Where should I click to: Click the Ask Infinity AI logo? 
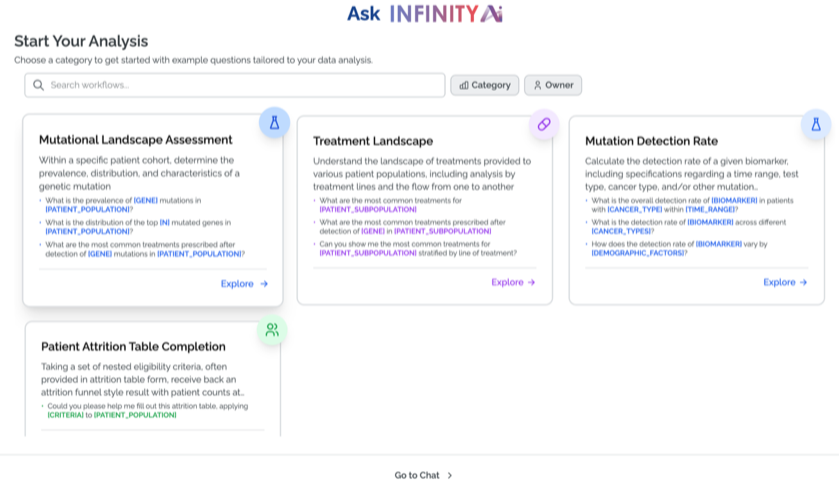click(425, 13)
